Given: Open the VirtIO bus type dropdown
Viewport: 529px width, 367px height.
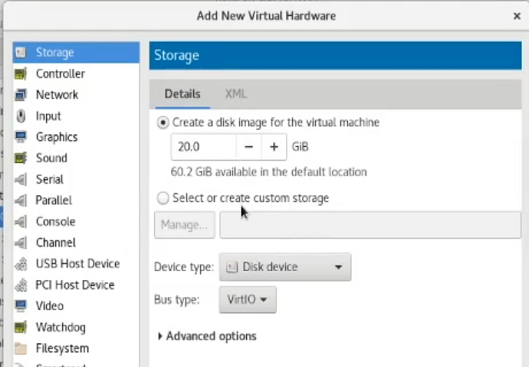Looking at the screenshot, I should coord(248,300).
